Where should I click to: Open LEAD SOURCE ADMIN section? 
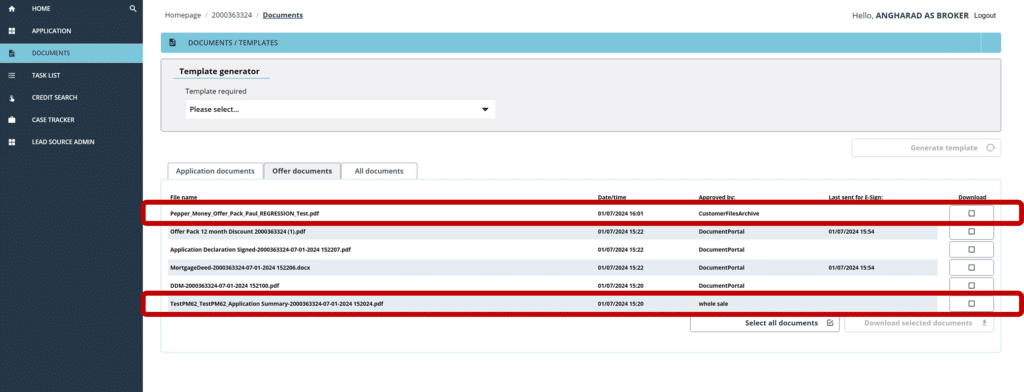point(63,142)
